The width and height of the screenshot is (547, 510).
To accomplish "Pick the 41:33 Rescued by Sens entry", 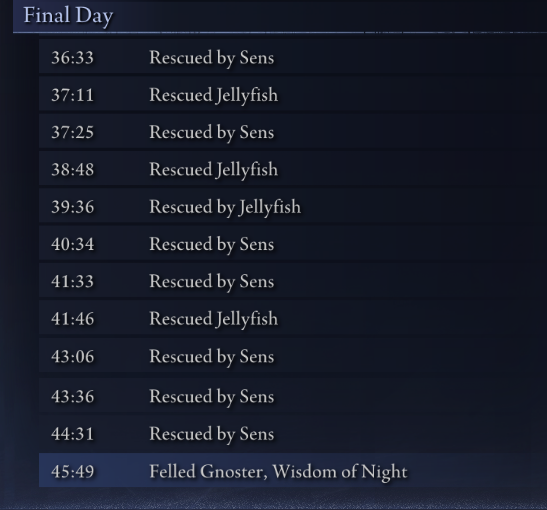I will click(x=293, y=281).
